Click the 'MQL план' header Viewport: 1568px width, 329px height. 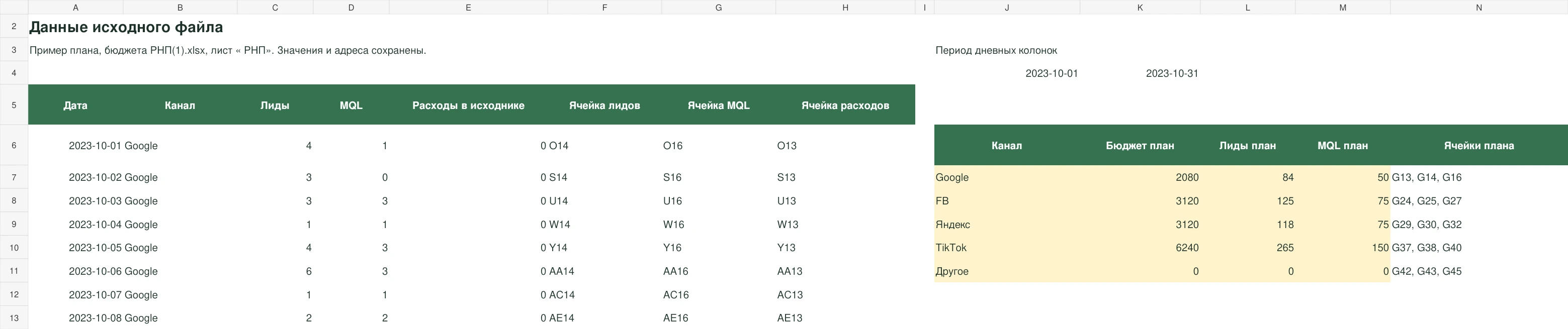1342,145
